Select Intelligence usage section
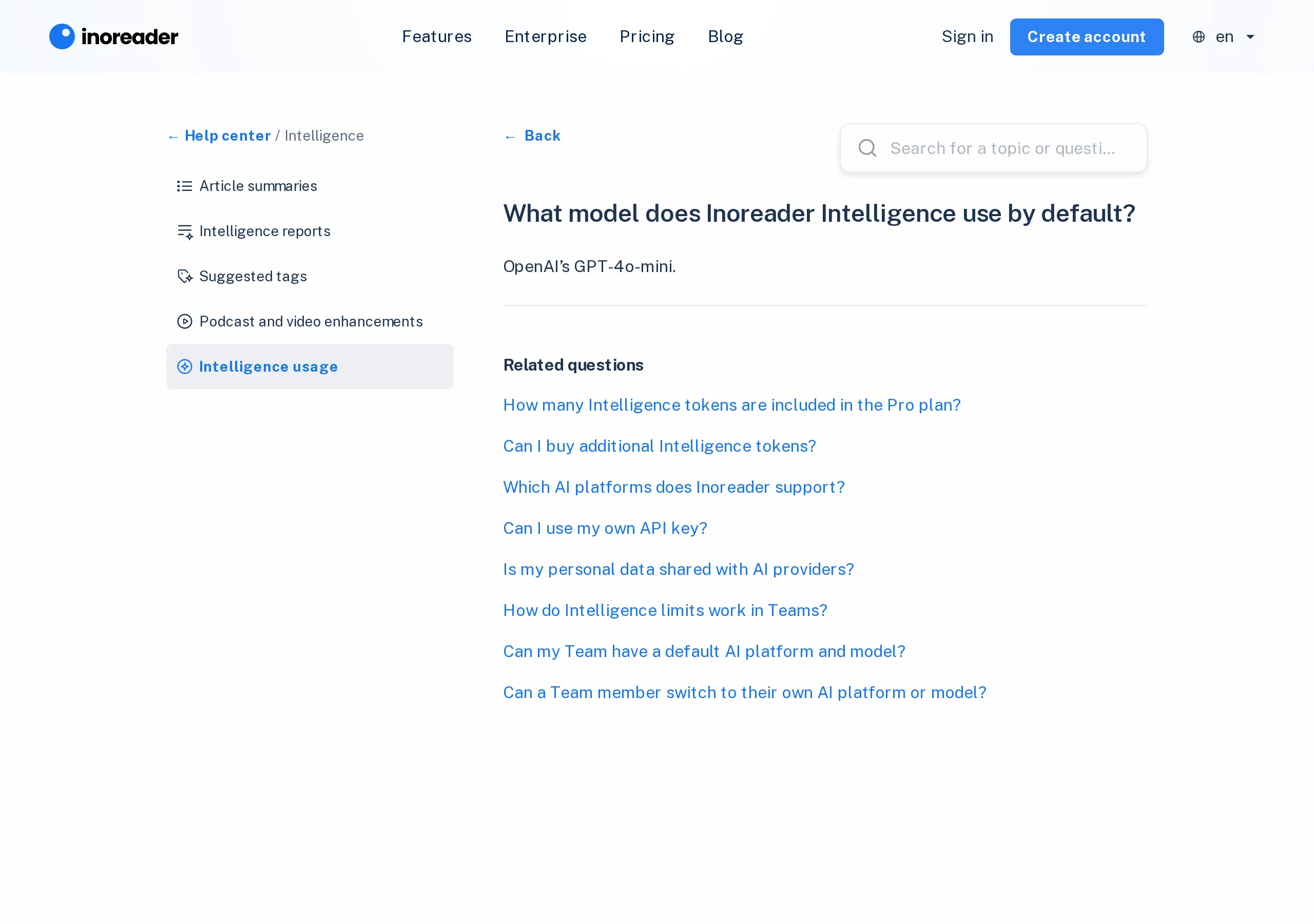The height and width of the screenshot is (924, 1314). pyautogui.click(x=310, y=367)
